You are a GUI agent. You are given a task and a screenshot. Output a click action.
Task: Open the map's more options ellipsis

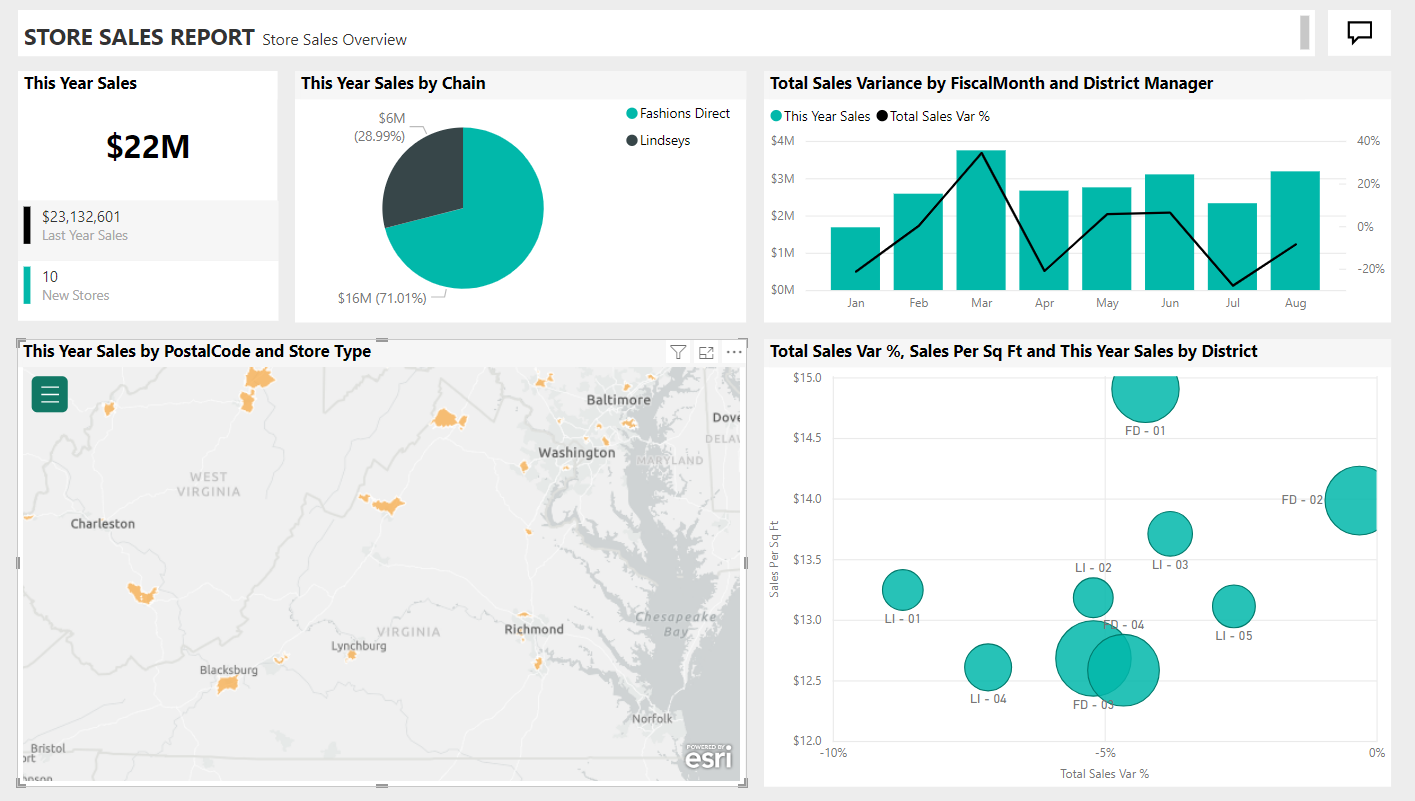point(734,352)
